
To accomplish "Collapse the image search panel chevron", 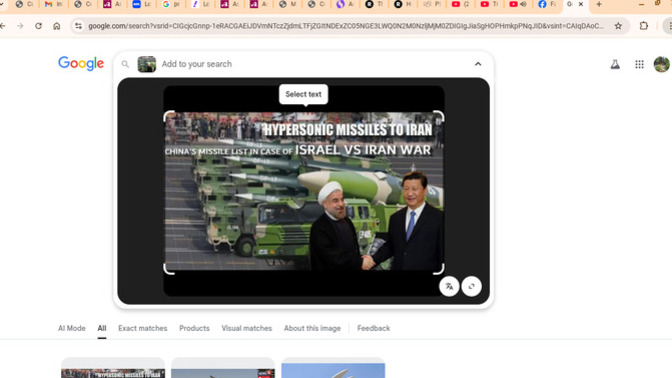I will click(478, 64).
